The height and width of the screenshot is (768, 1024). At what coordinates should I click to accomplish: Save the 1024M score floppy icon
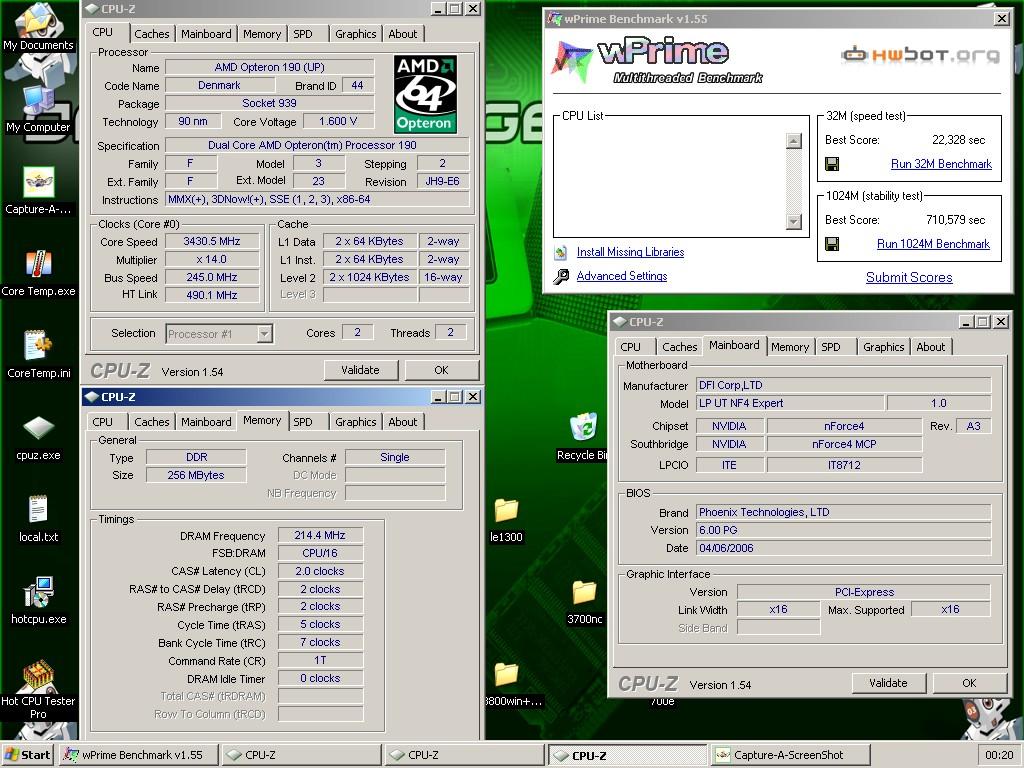pyautogui.click(x=832, y=244)
